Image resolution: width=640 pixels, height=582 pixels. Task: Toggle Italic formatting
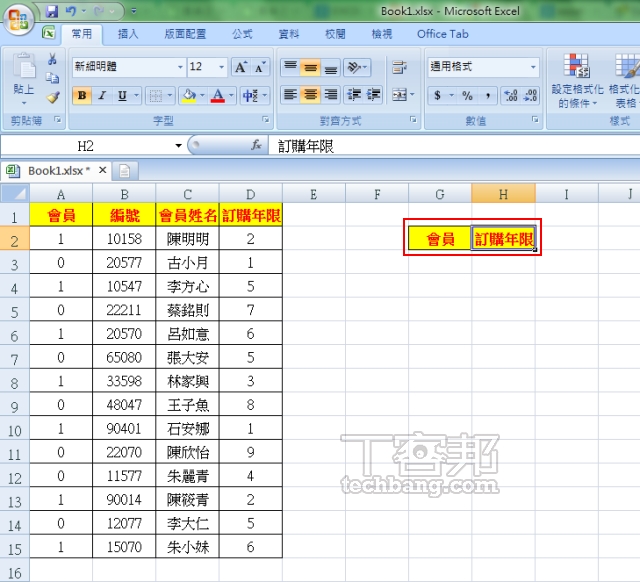pos(102,96)
